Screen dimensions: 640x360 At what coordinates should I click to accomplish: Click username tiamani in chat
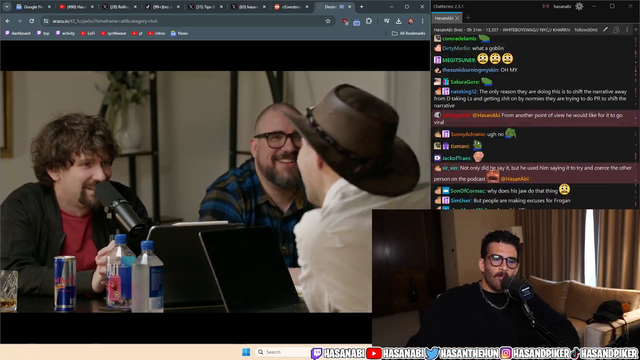tap(460, 146)
